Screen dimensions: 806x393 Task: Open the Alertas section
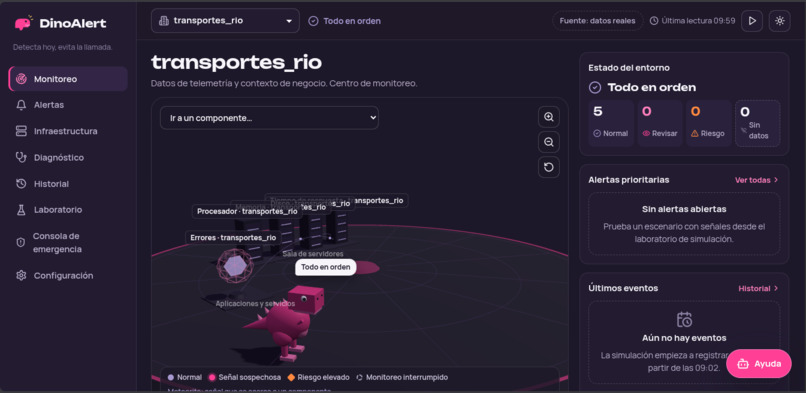[x=68, y=105]
